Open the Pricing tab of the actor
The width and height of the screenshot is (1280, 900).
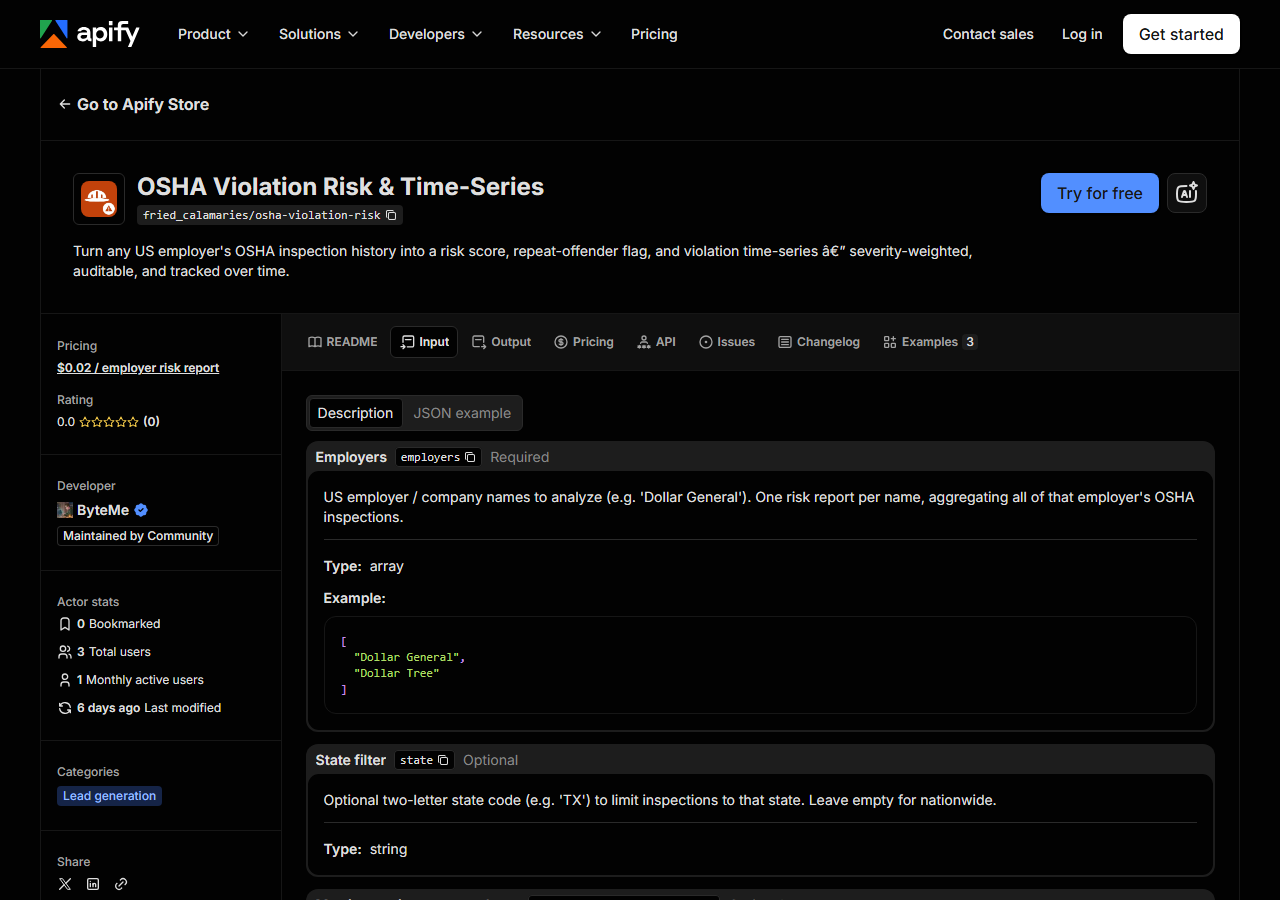point(584,342)
